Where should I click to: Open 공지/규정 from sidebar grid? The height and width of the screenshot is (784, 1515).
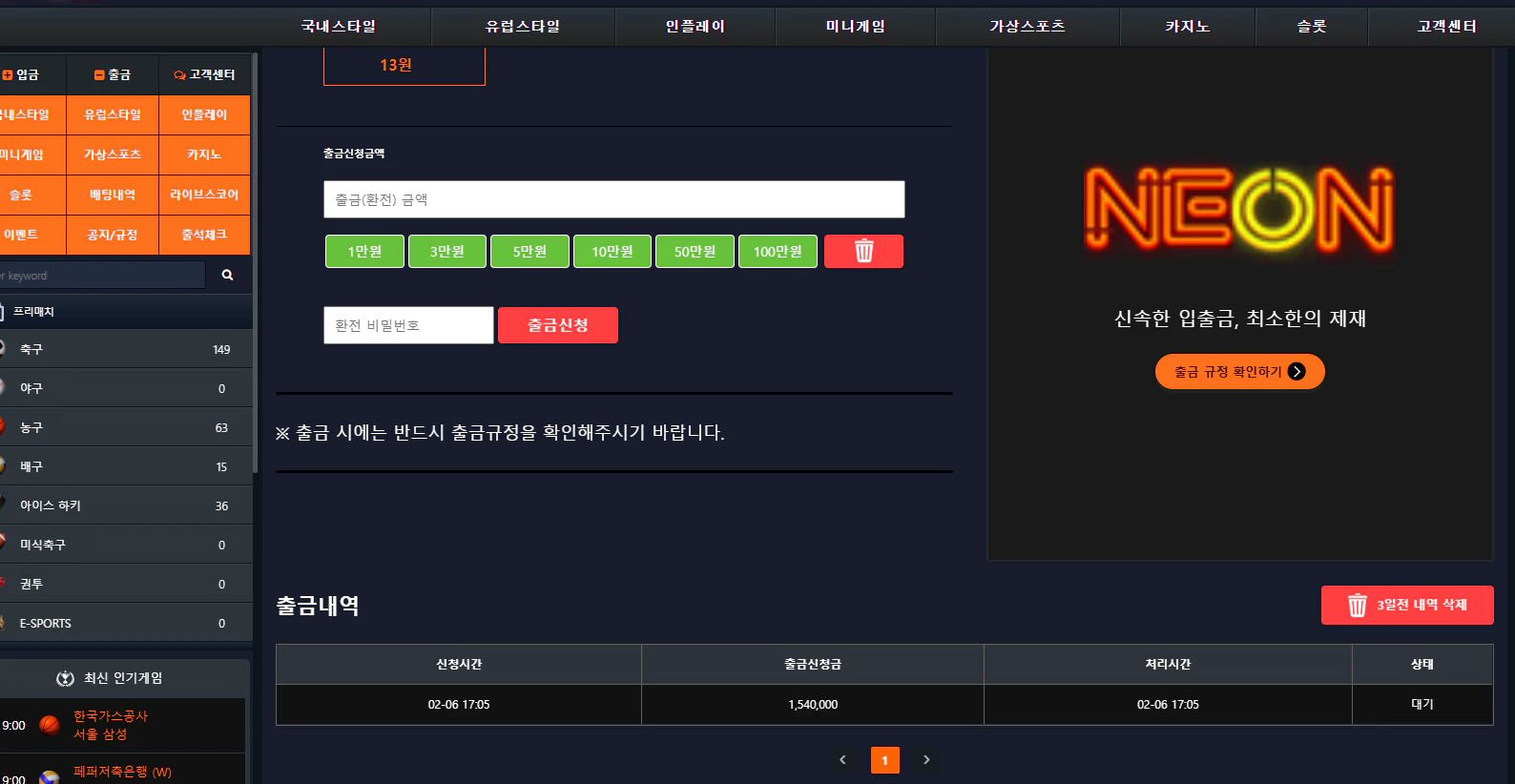(113, 235)
